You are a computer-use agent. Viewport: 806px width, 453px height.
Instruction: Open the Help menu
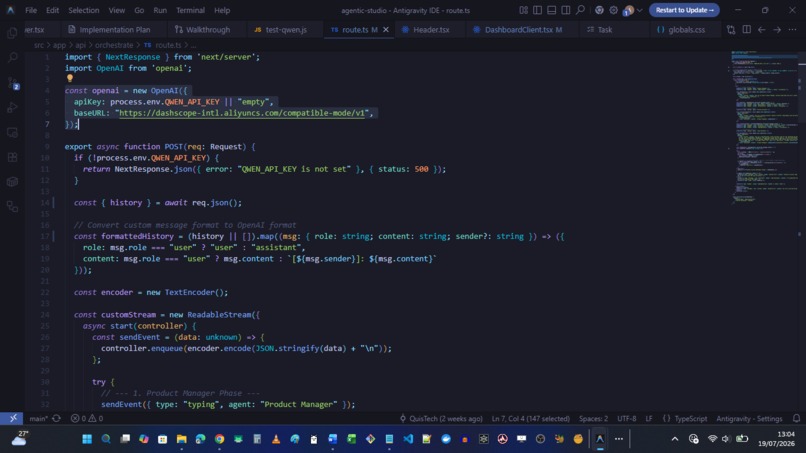pyautogui.click(x=222, y=10)
